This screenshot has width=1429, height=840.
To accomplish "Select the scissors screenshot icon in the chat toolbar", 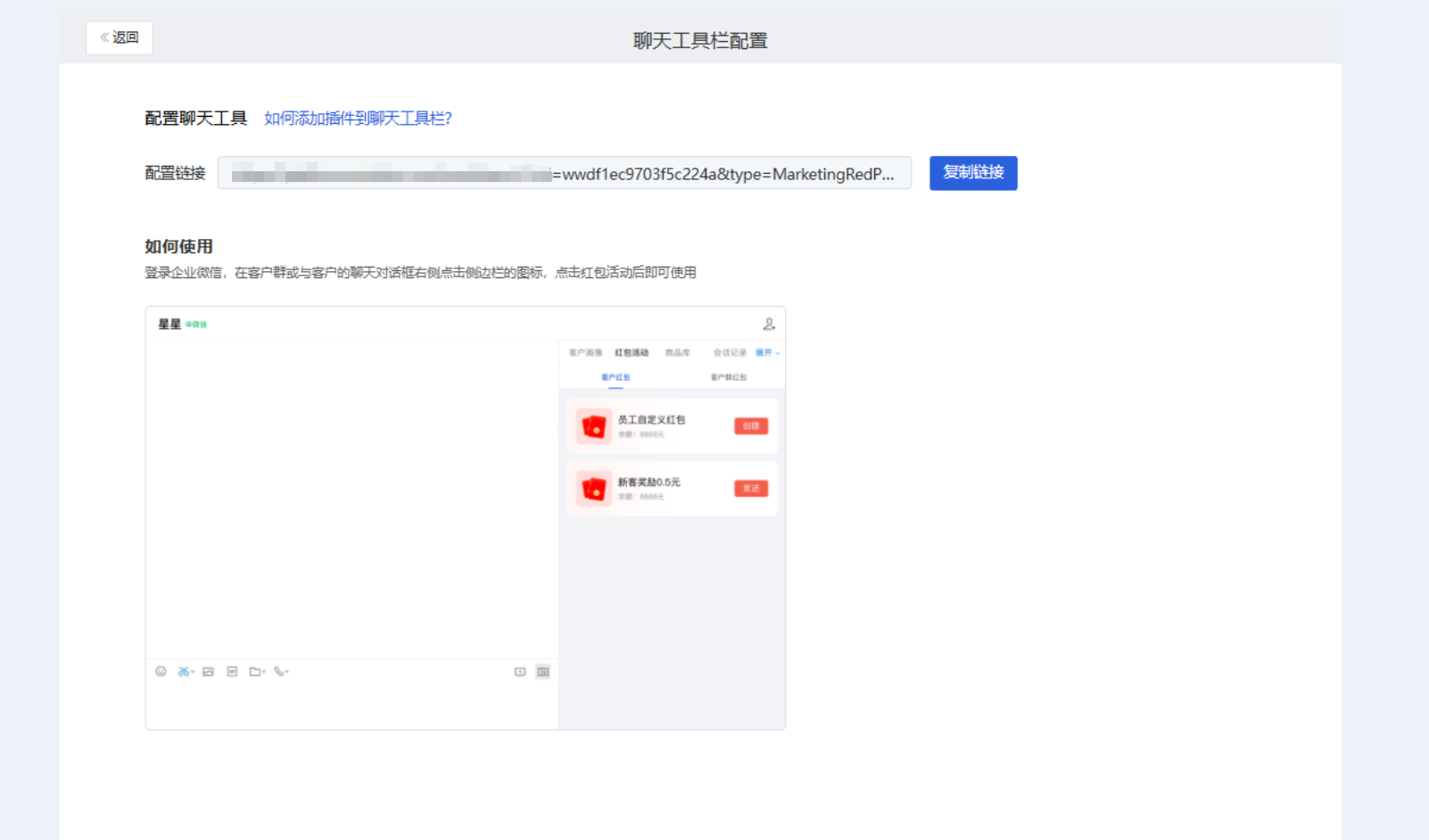I will pyautogui.click(x=185, y=671).
